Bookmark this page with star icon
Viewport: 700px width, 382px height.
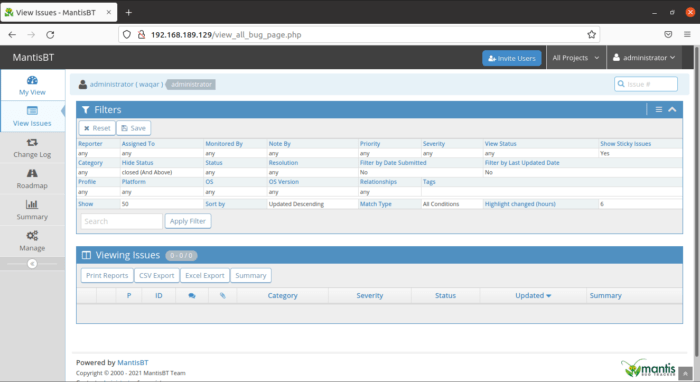(592, 35)
